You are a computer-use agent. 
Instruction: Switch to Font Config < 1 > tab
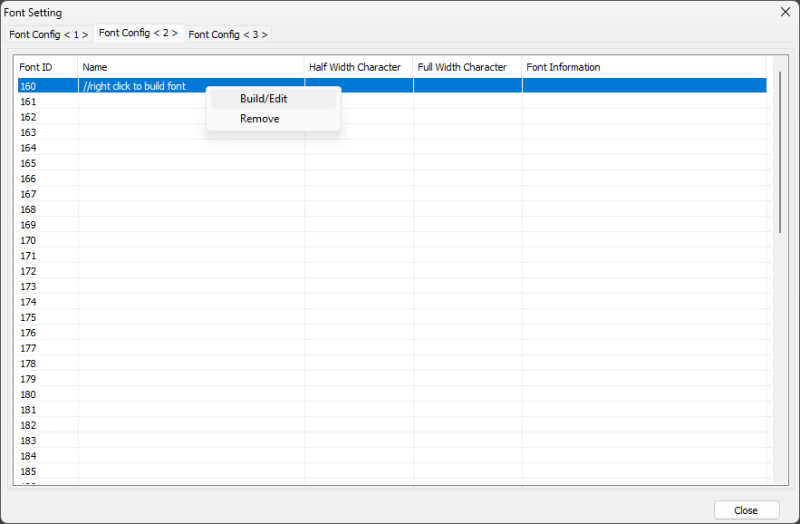coord(48,34)
